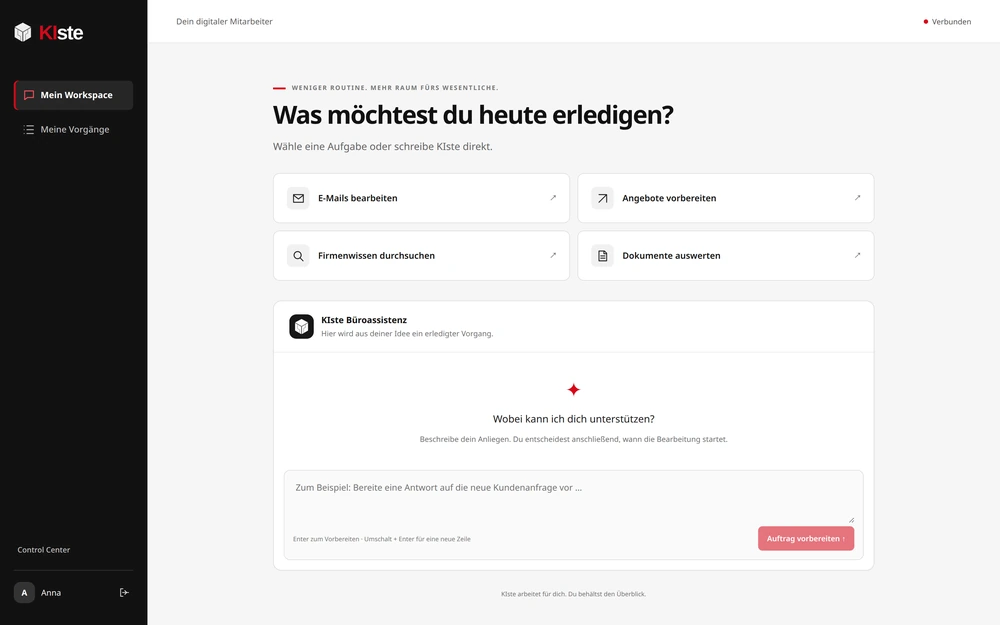Click the envelope icon for E-Mails bearbeiten
1000x625 pixels.
tap(298, 198)
